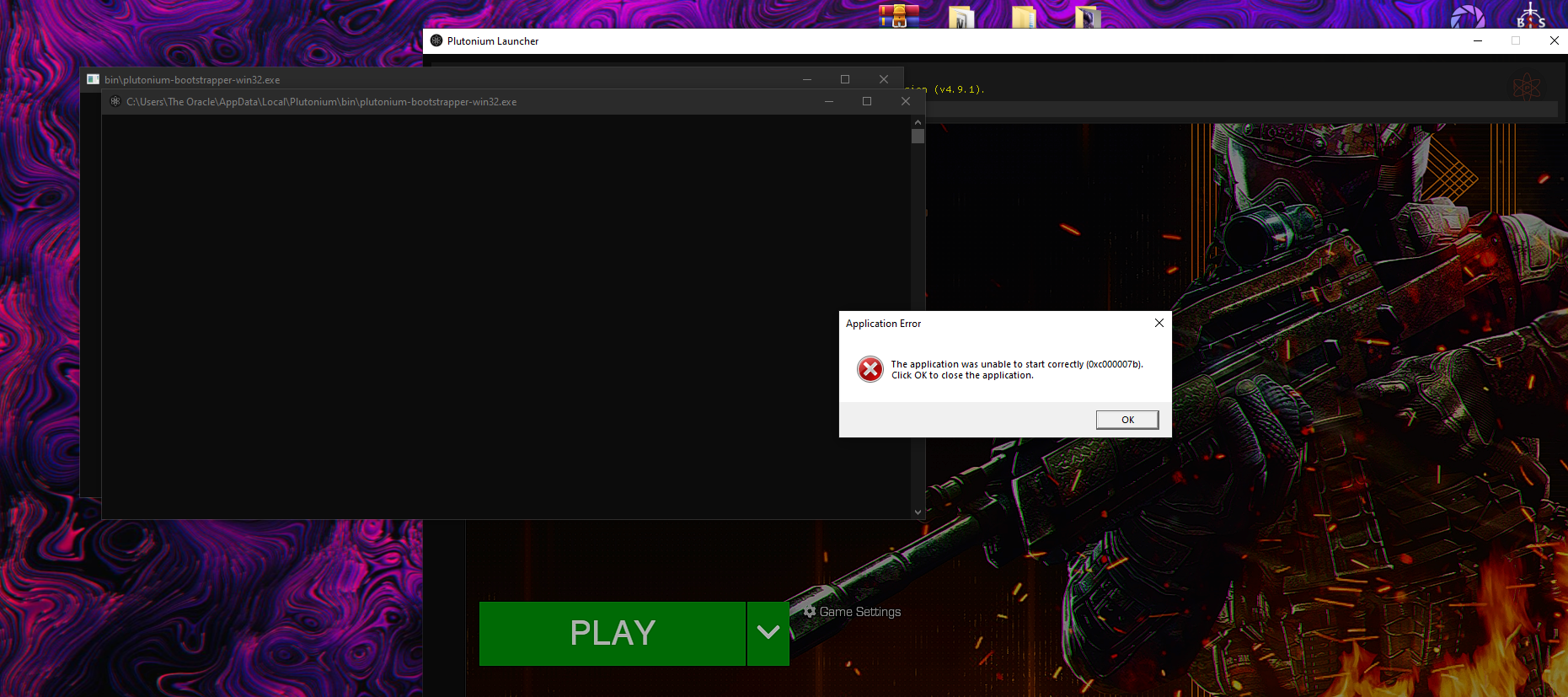Click the red error icon in dialog
The width and height of the screenshot is (1568, 697).
tap(870, 369)
